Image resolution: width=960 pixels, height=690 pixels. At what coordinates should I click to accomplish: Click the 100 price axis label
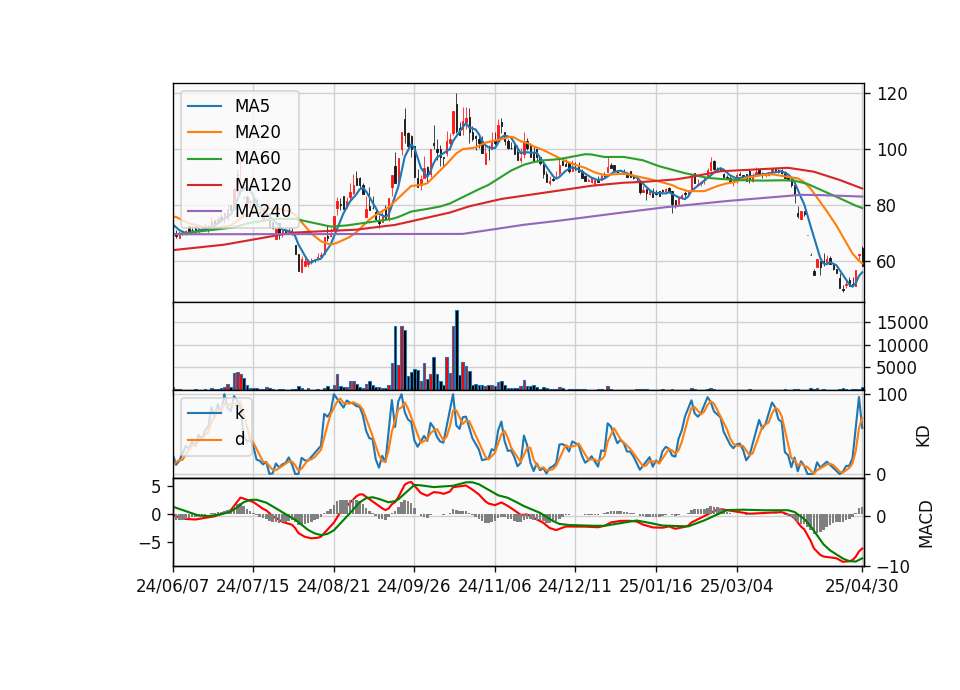point(892,150)
